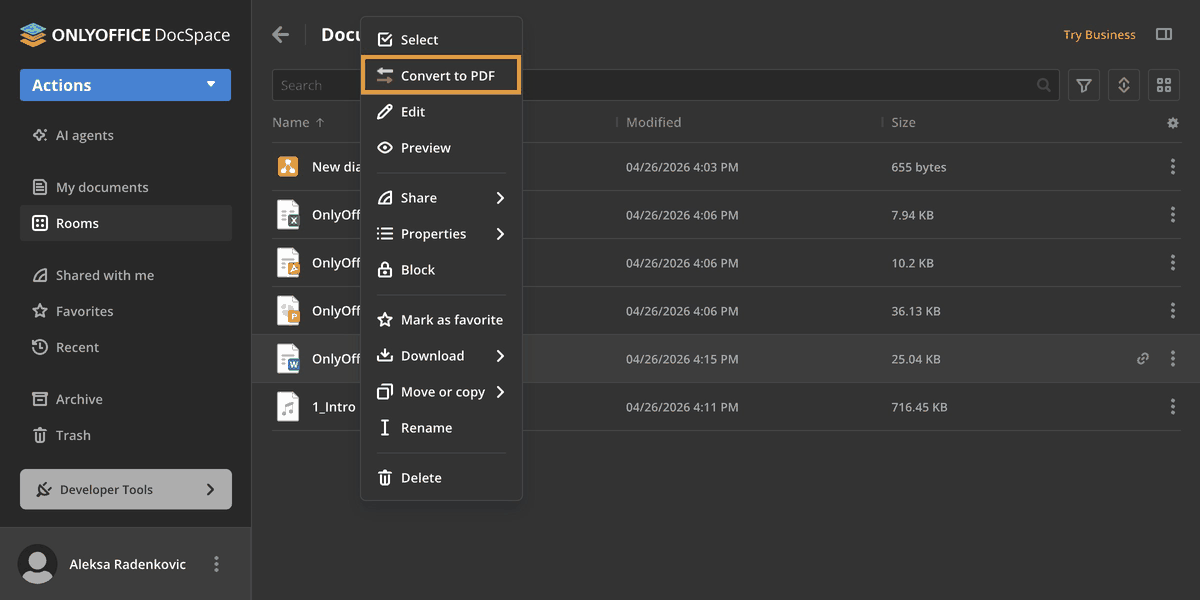
Task: Sort by the Modified column header
Action: pyautogui.click(x=653, y=122)
